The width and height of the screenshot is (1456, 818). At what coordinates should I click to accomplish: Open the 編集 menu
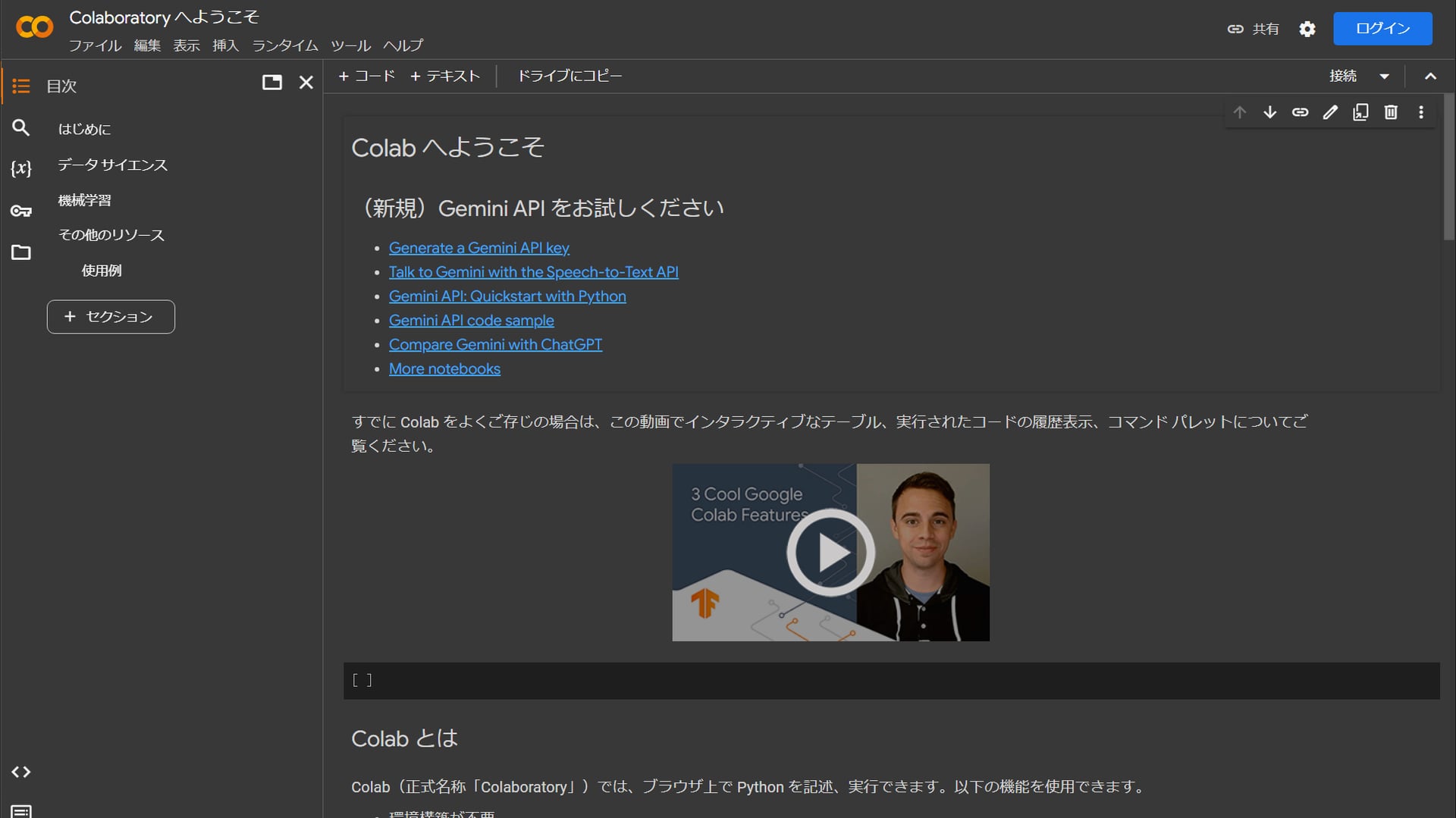click(147, 45)
